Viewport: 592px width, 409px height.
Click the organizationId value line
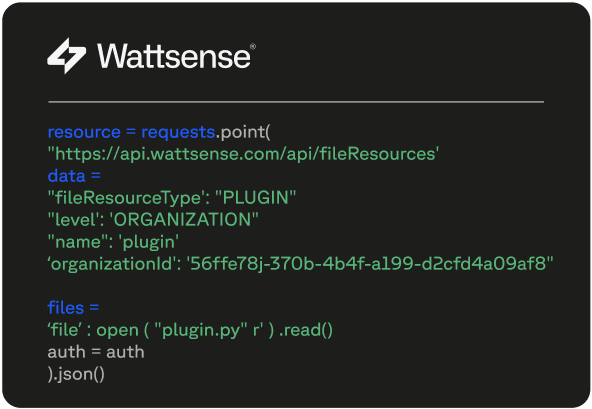coord(301,264)
